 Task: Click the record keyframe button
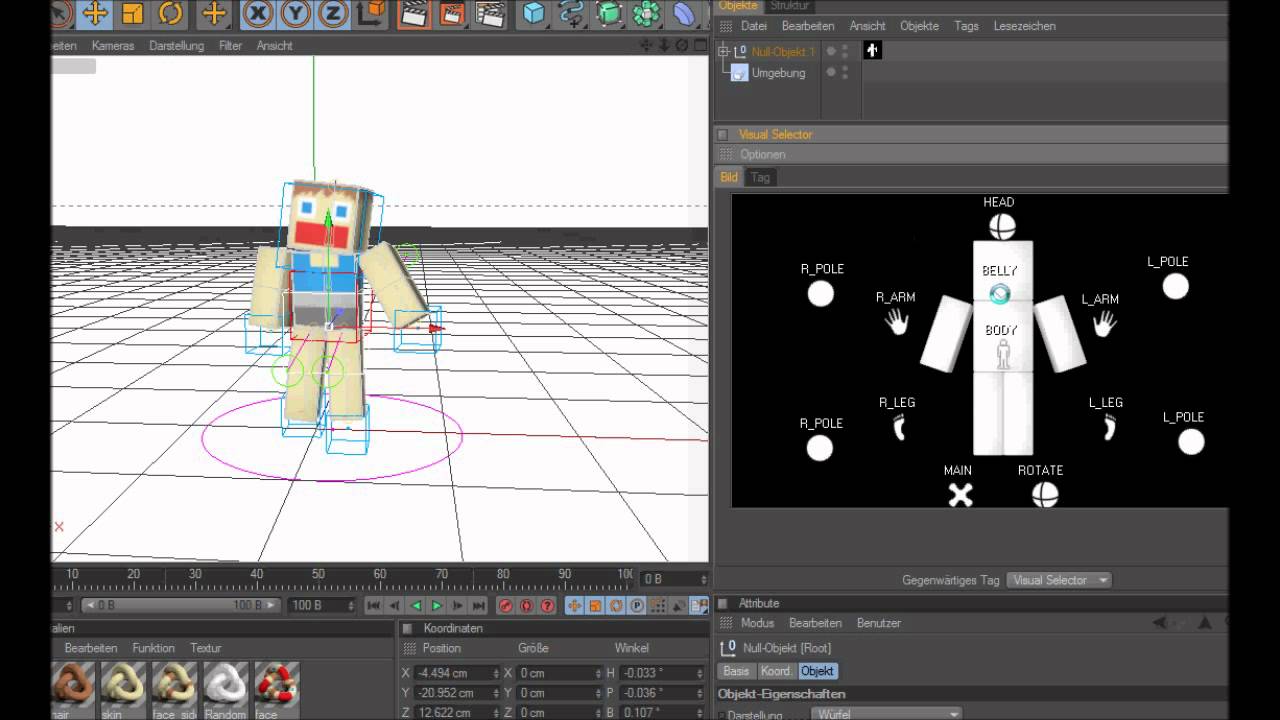click(506, 606)
